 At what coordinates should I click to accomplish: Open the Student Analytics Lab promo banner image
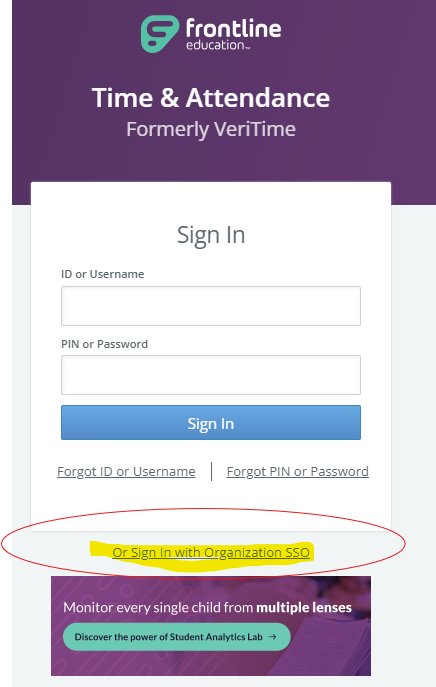pos(211,626)
